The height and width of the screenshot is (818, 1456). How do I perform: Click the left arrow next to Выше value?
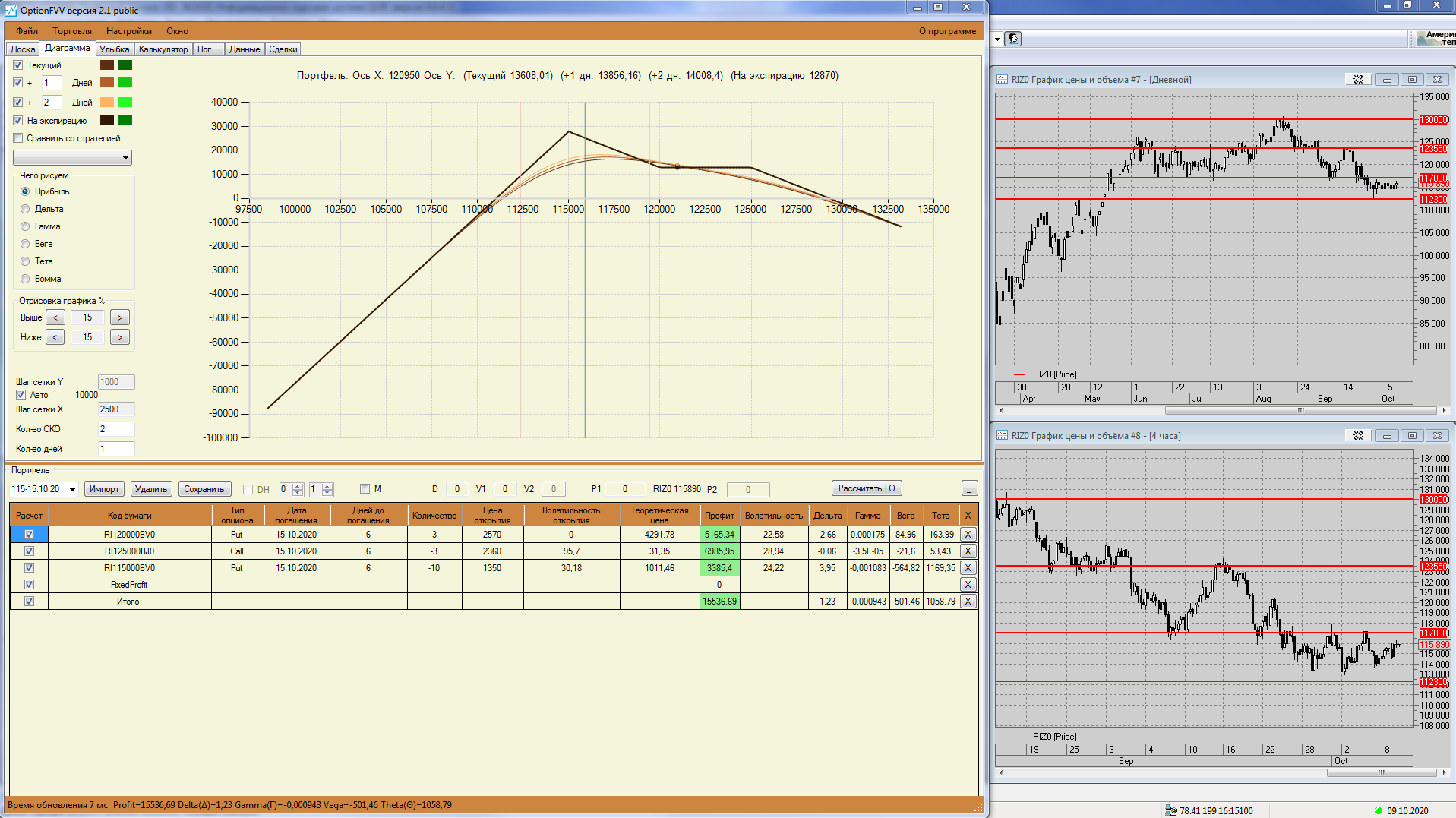(x=55, y=317)
